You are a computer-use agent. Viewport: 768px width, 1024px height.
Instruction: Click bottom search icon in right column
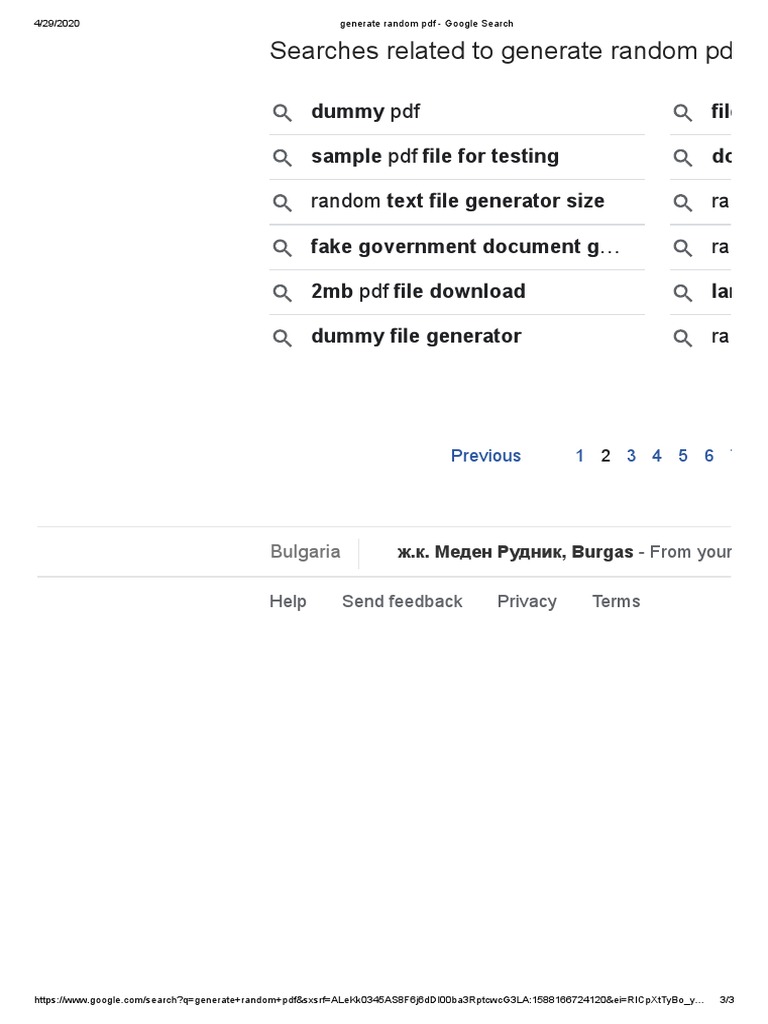[683, 338]
